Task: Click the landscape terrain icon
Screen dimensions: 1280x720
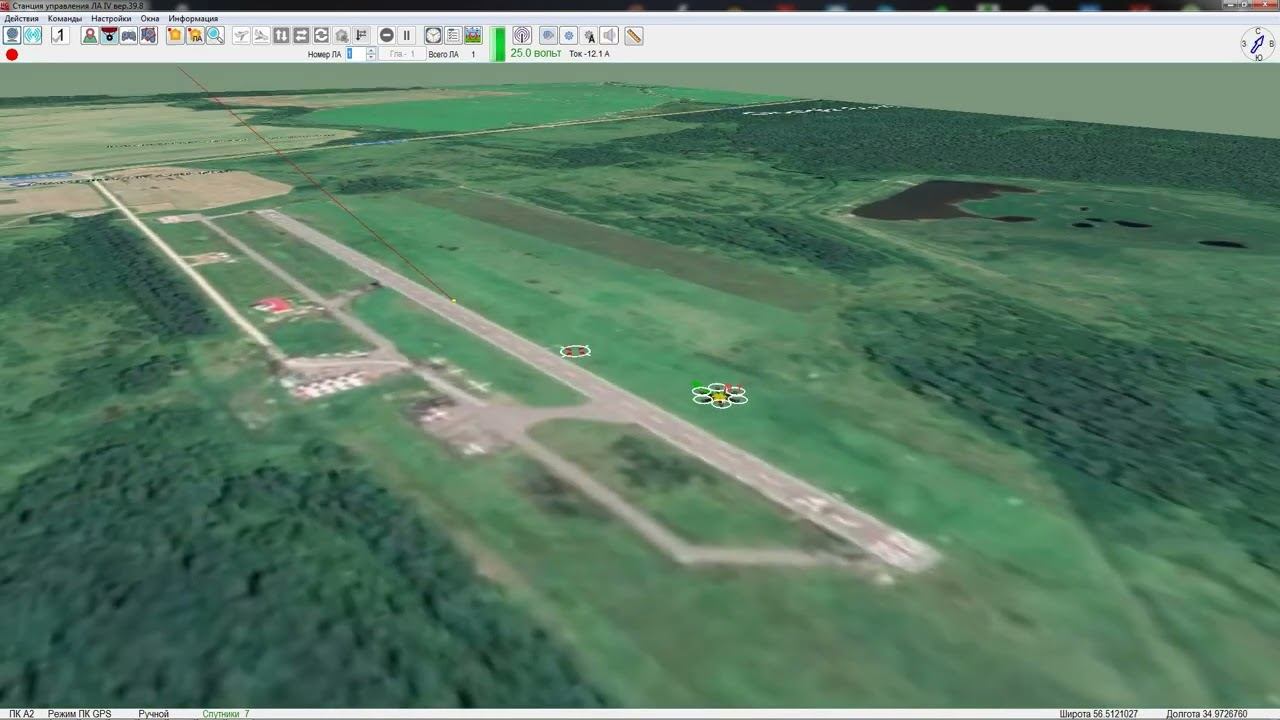Action: 473,36
